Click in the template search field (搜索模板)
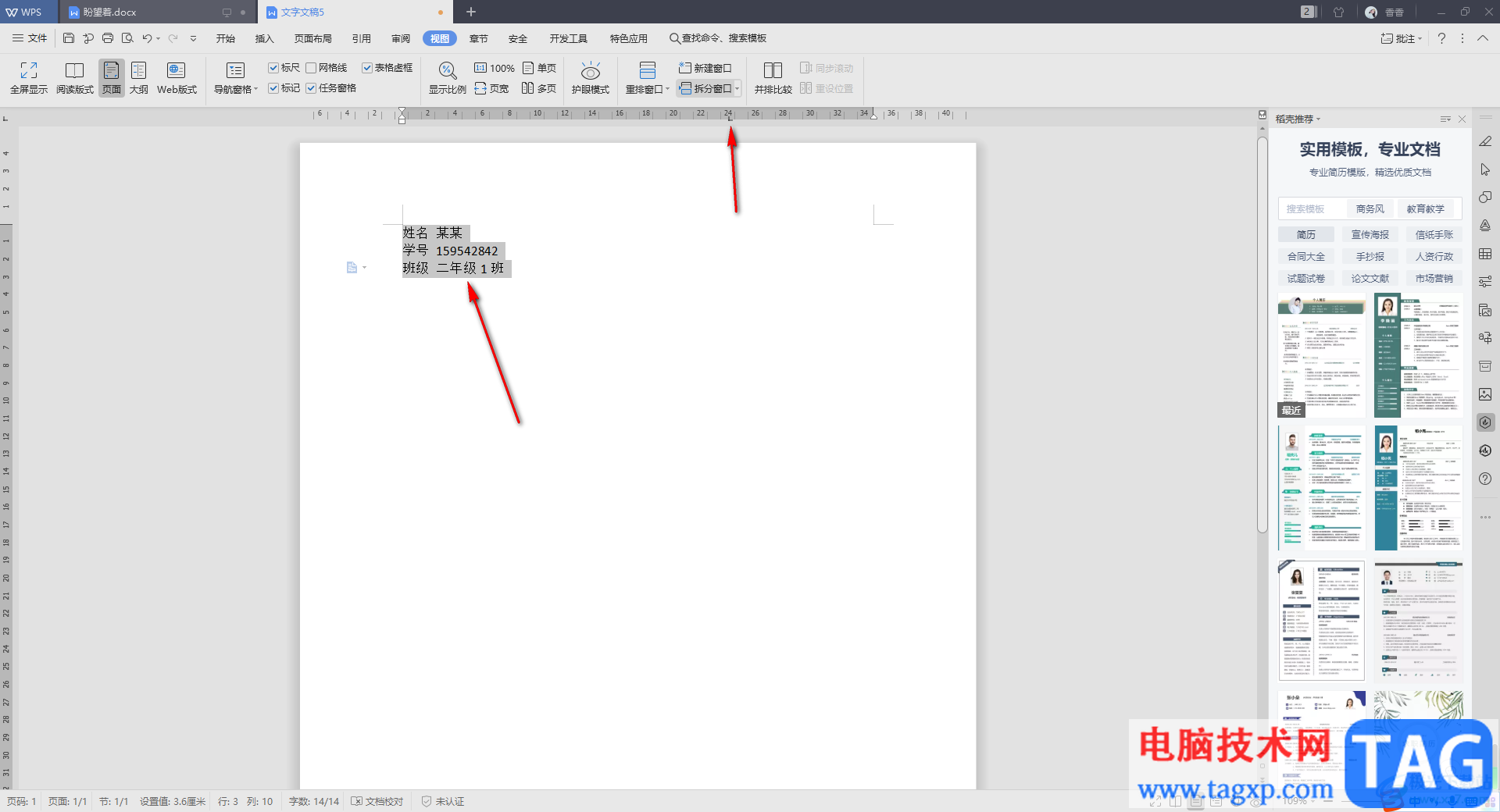The image size is (1500, 812). pyautogui.click(x=1312, y=208)
